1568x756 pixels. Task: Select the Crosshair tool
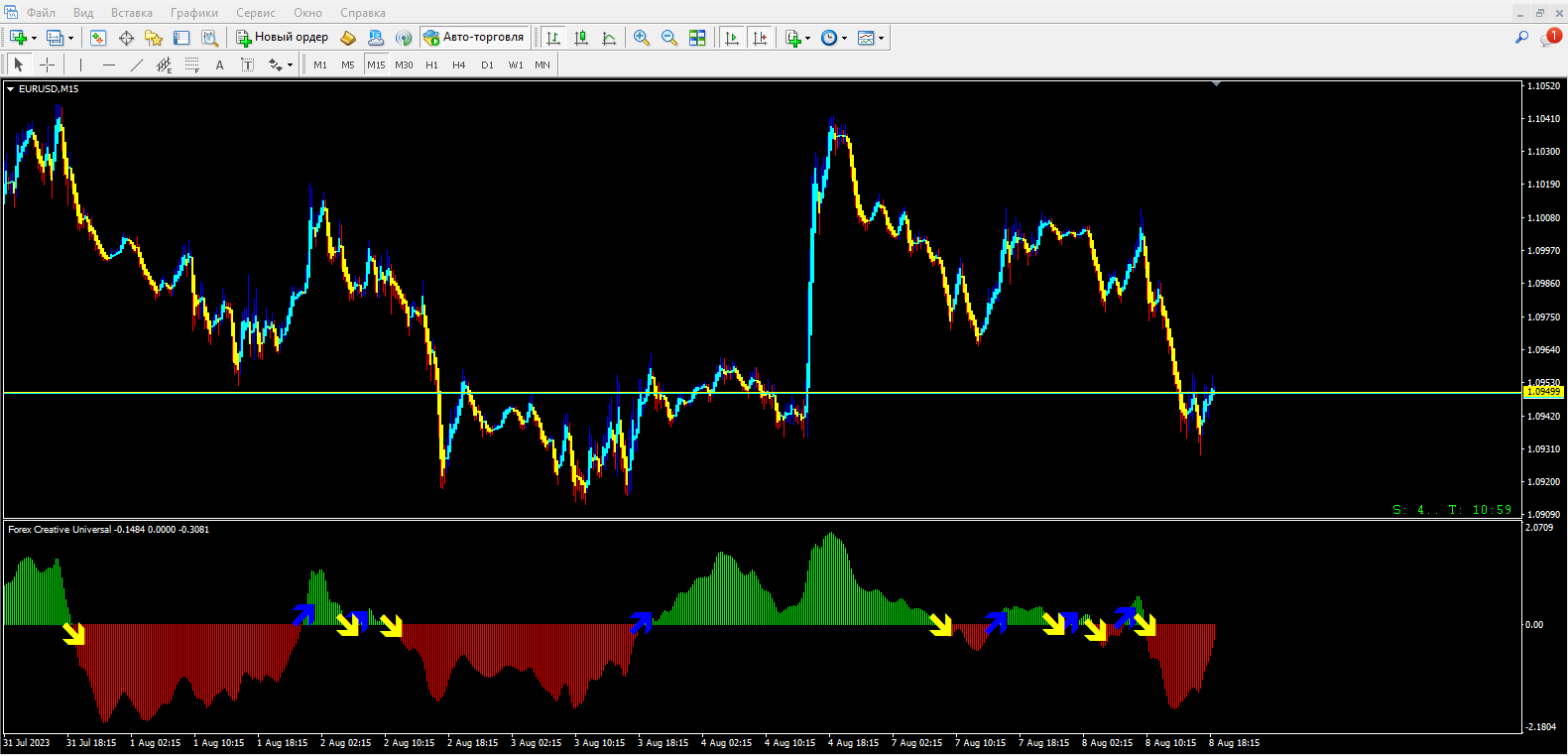tap(47, 64)
